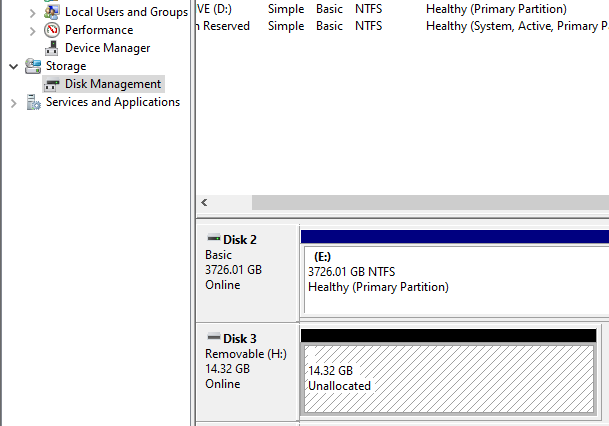This screenshot has width=609, height=426.
Task: Select the (D:) volume row in list
Action: tap(400, 9)
